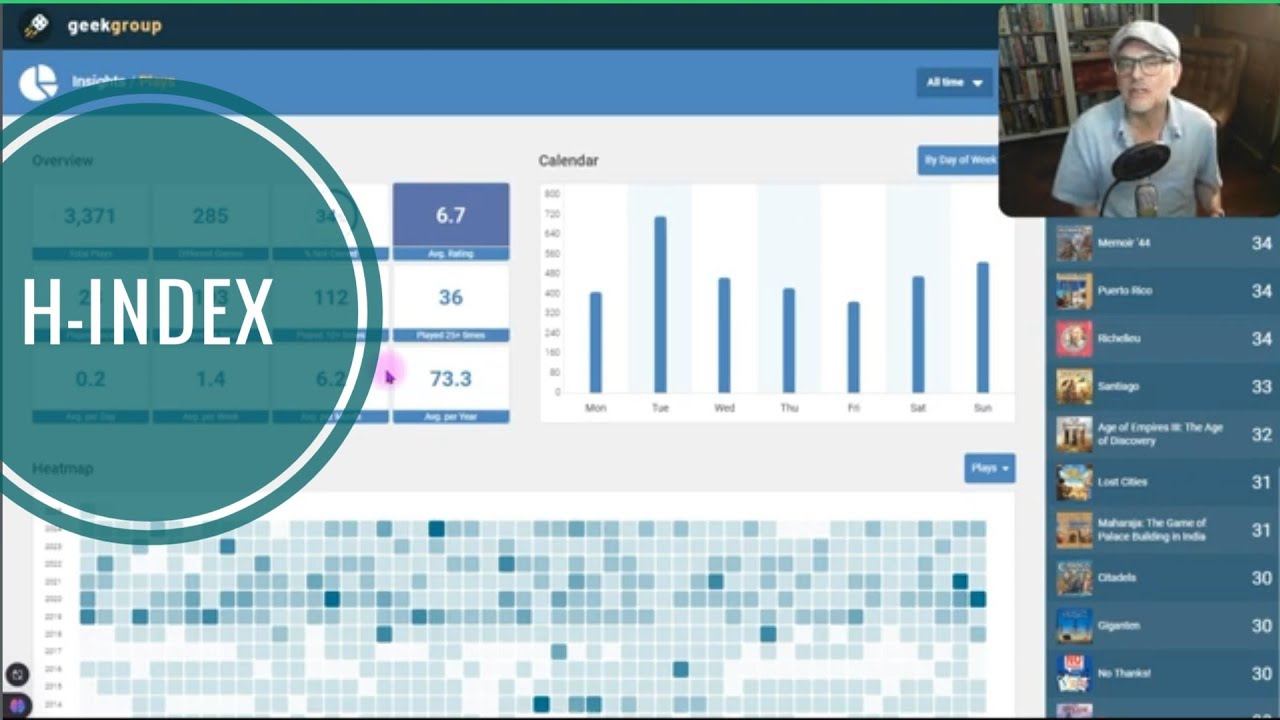This screenshot has height=720, width=1280.
Task: Click the 31 play count for Lost Cities
Action: 1261,482
